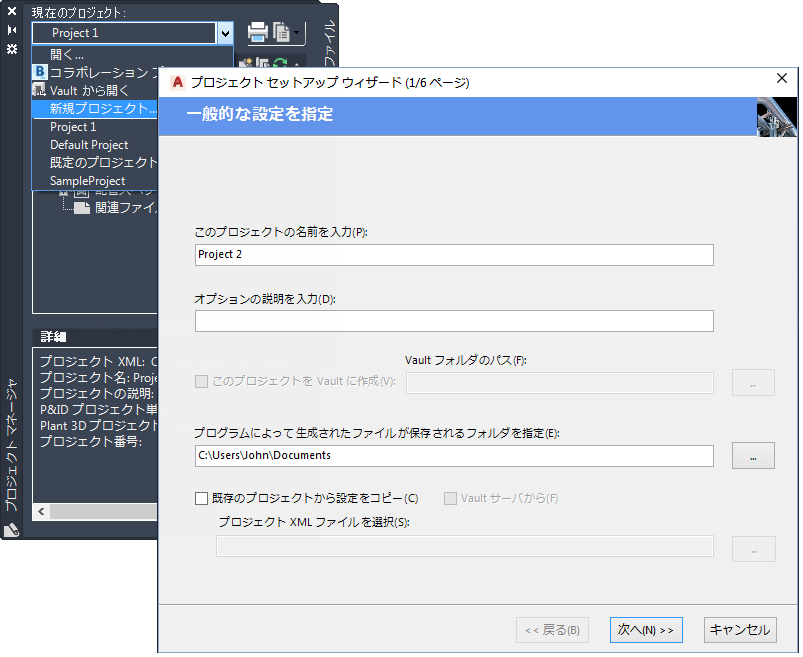Toggle the 'Vault サーバから' checkbox
Viewport: 803px width, 657px height.
tap(450, 498)
